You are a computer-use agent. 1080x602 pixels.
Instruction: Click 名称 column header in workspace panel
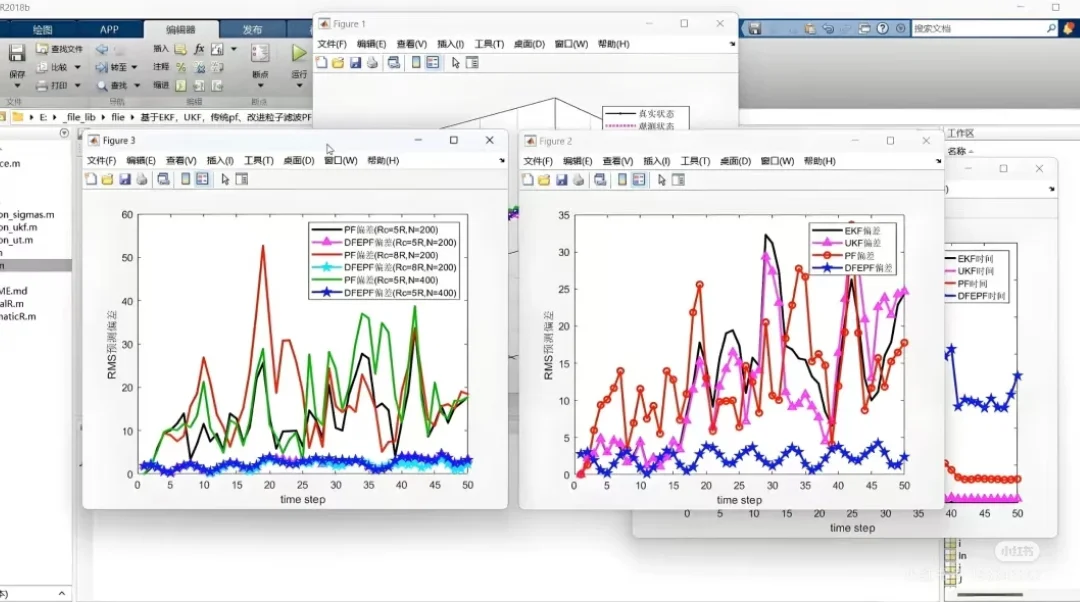[957, 151]
